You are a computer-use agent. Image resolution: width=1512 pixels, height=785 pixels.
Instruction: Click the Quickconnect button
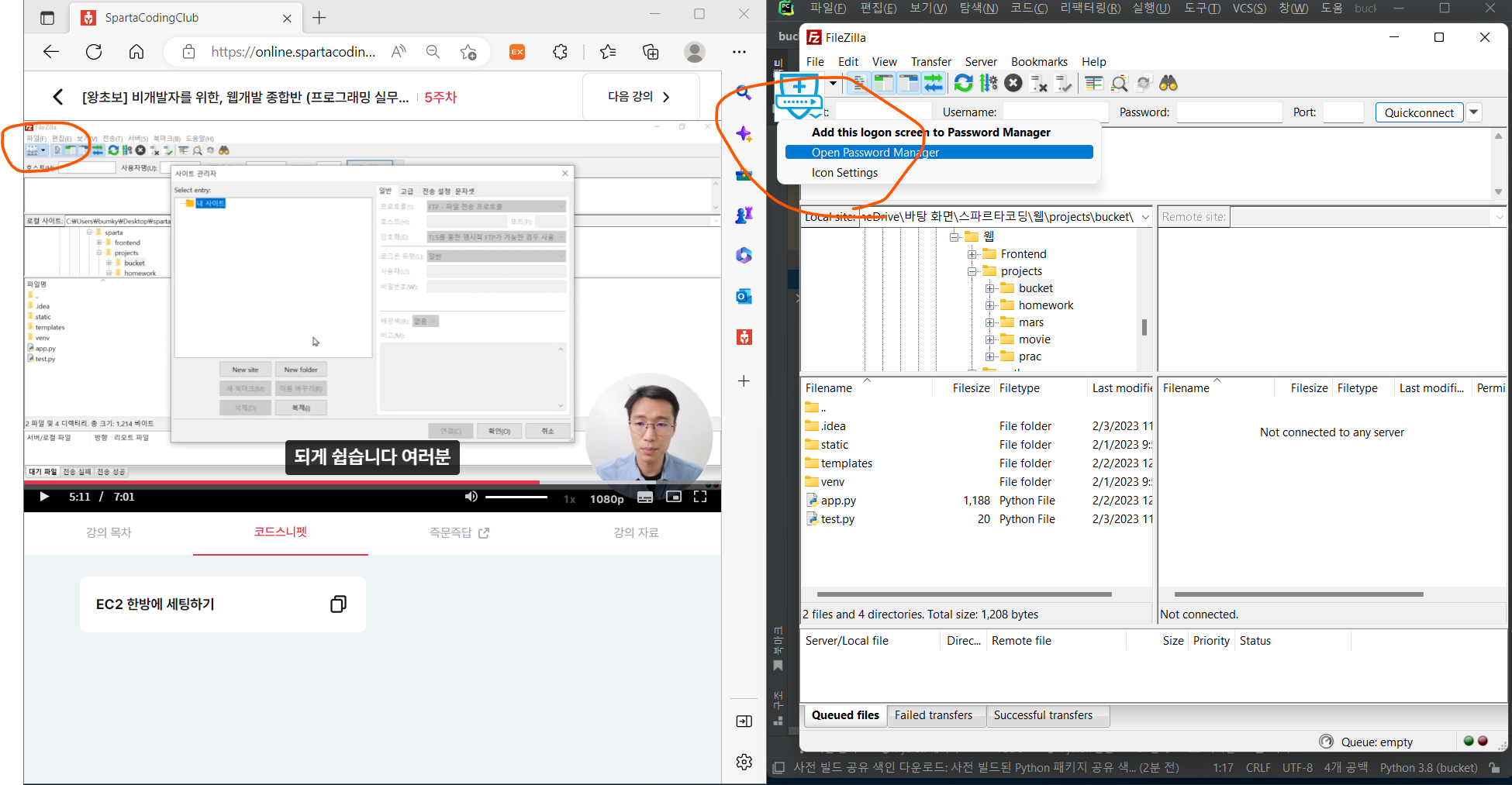tap(1419, 112)
